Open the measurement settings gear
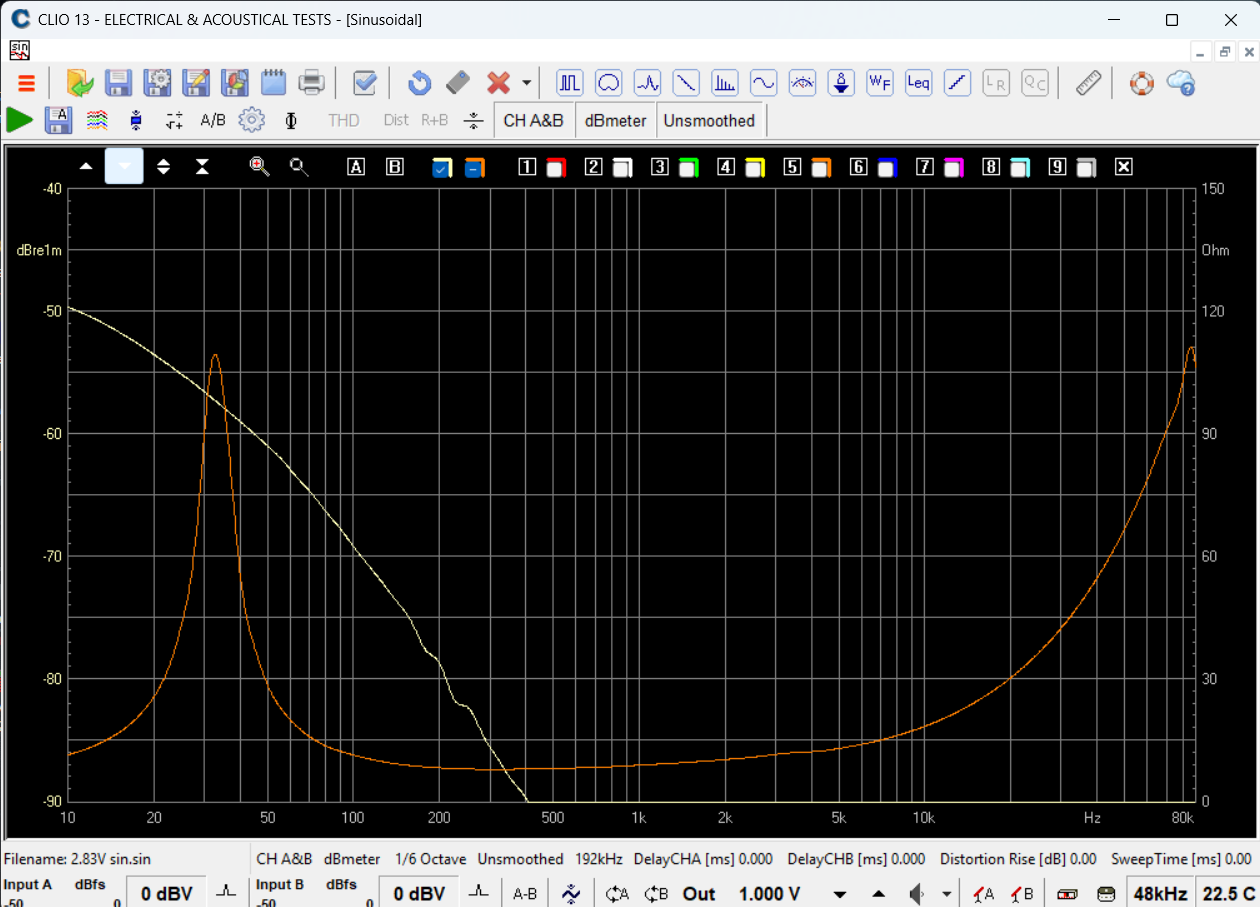The image size is (1260, 907). pyautogui.click(x=252, y=120)
